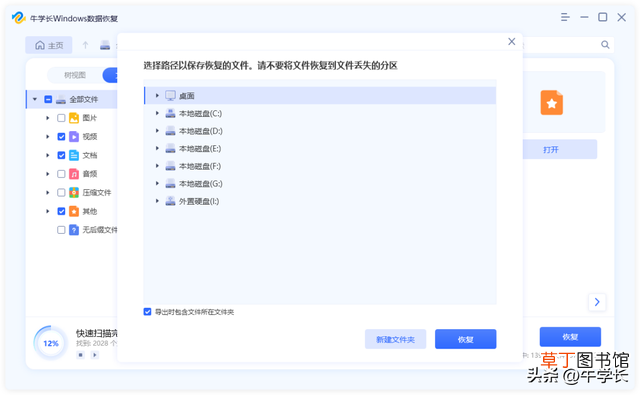Click the 无后缀文件 question-mark icon

(74, 230)
